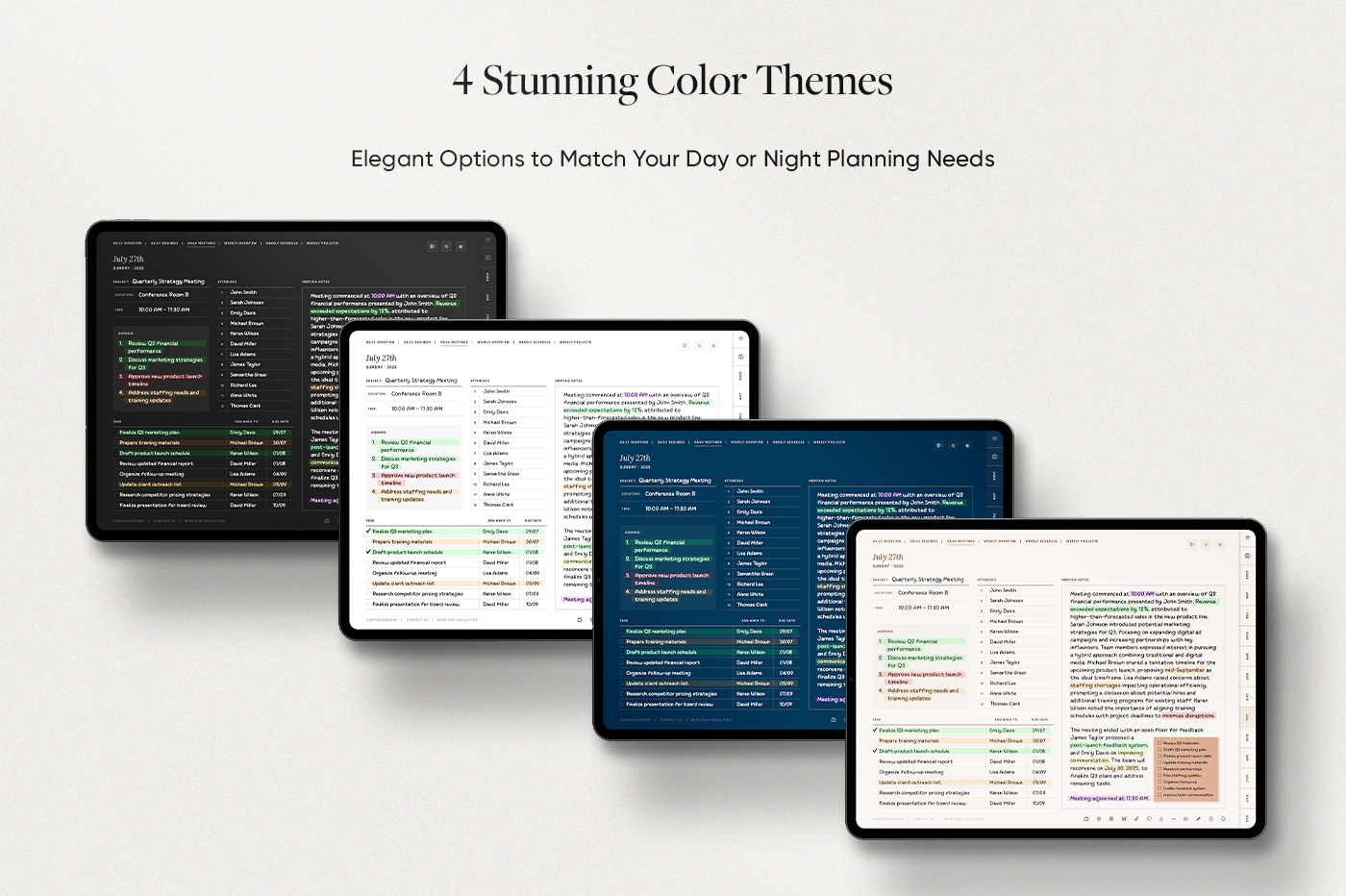Click the 'July 27th' date heading on white tablet
Image resolution: width=1346 pixels, height=896 pixels.
click(x=381, y=358)
